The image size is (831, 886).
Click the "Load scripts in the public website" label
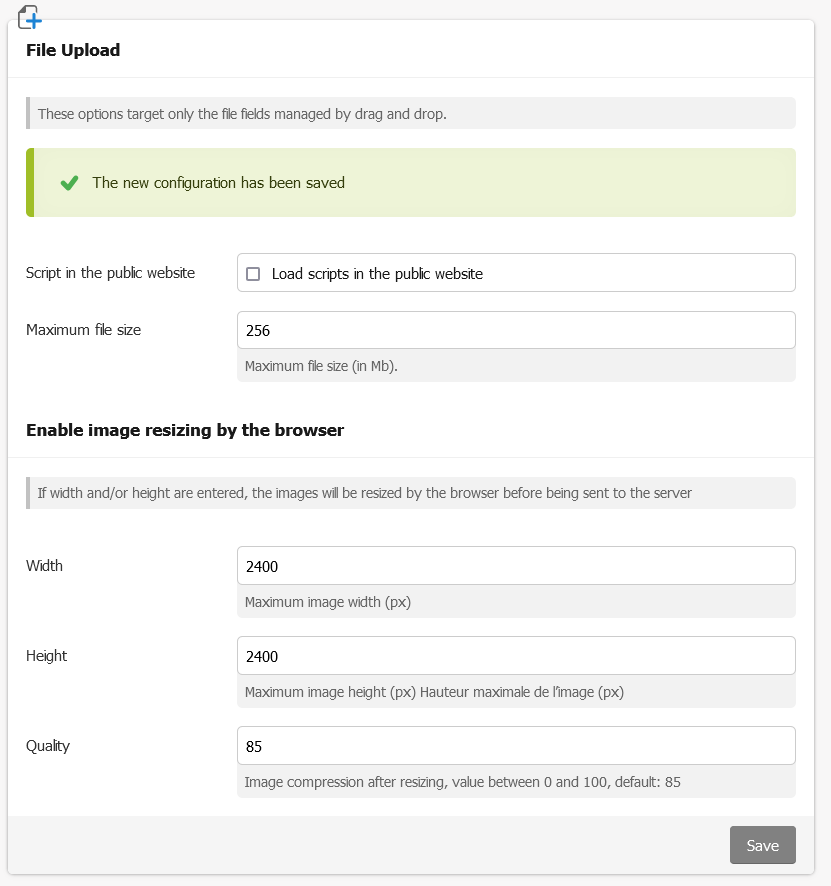(x=377, y=274)
